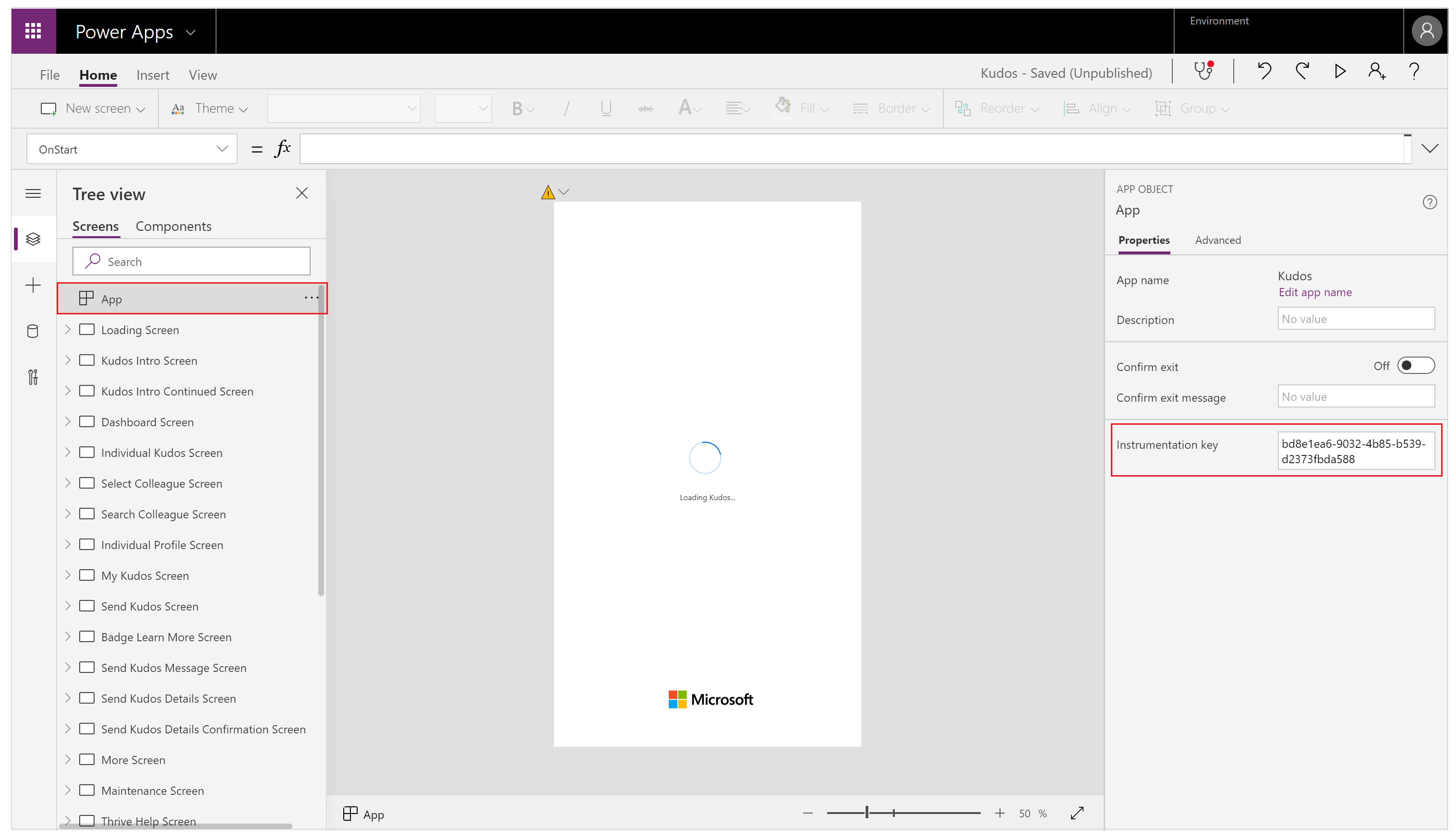This screenshot has height=838, width=1456.
Task: Select the Advanced properties tab
Action: [x=1217, y=240]
